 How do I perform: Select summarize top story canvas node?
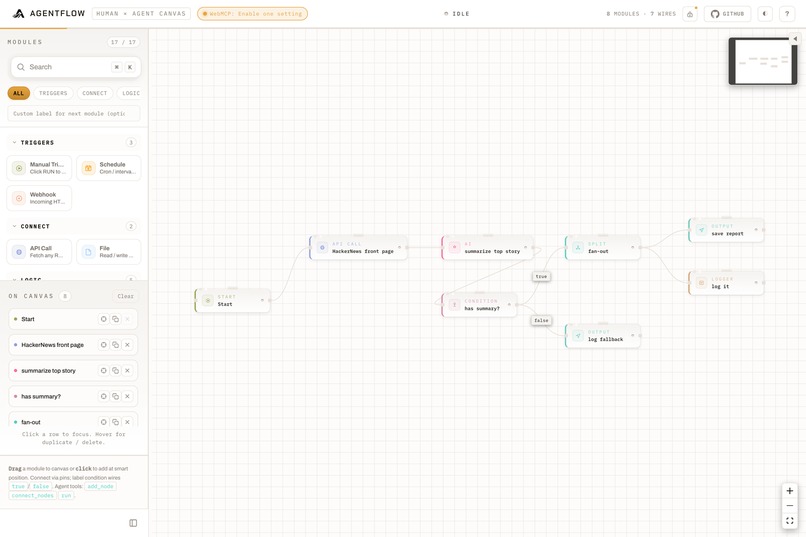487,248
